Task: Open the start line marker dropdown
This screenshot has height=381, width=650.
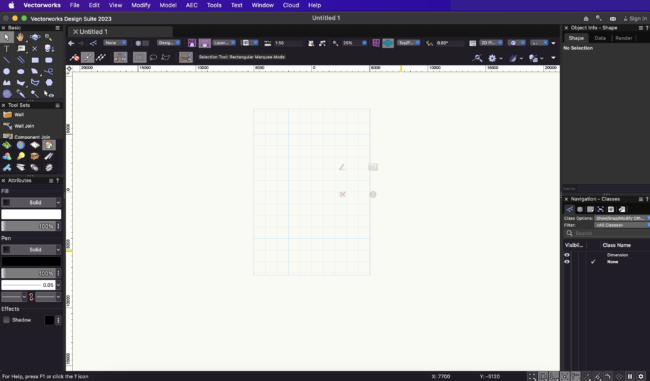Action: pyautogui.click(x=14, y=297)
